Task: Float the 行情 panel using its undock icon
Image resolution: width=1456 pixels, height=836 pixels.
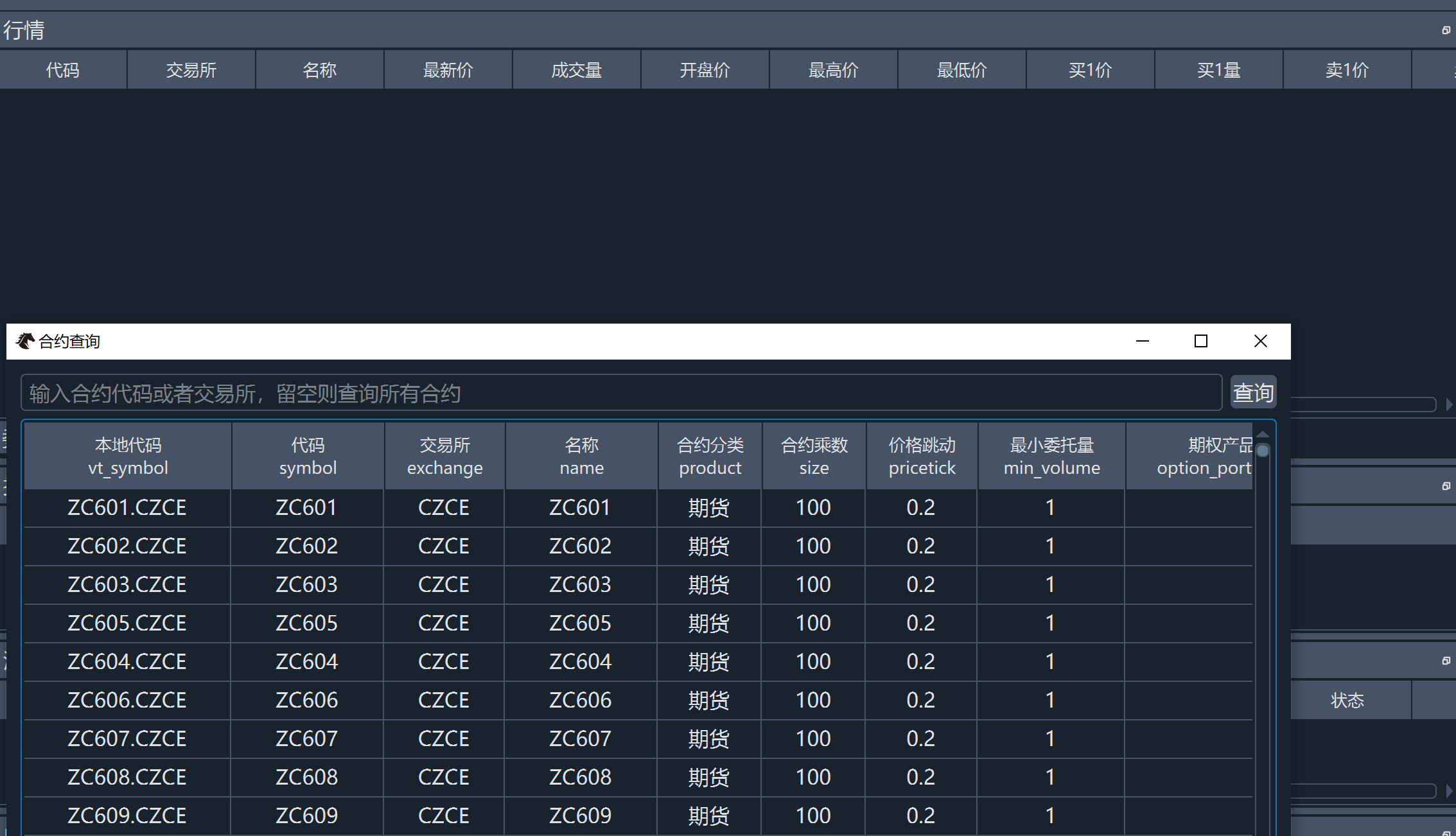Action: tap(1446, 30)
